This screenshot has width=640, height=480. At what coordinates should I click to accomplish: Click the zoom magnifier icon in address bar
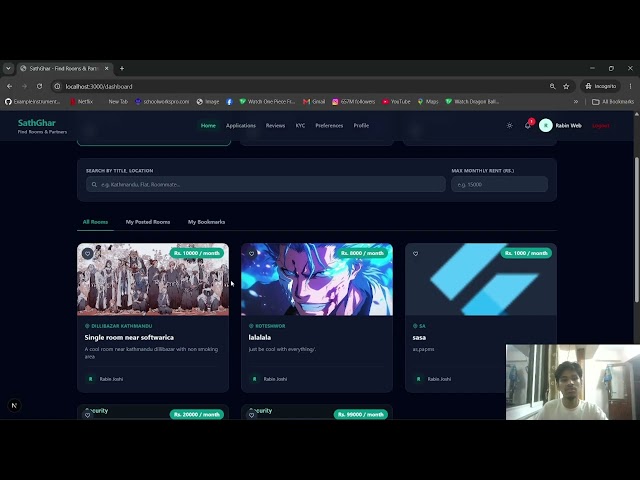pyautogui.click(x=552, y=86)
